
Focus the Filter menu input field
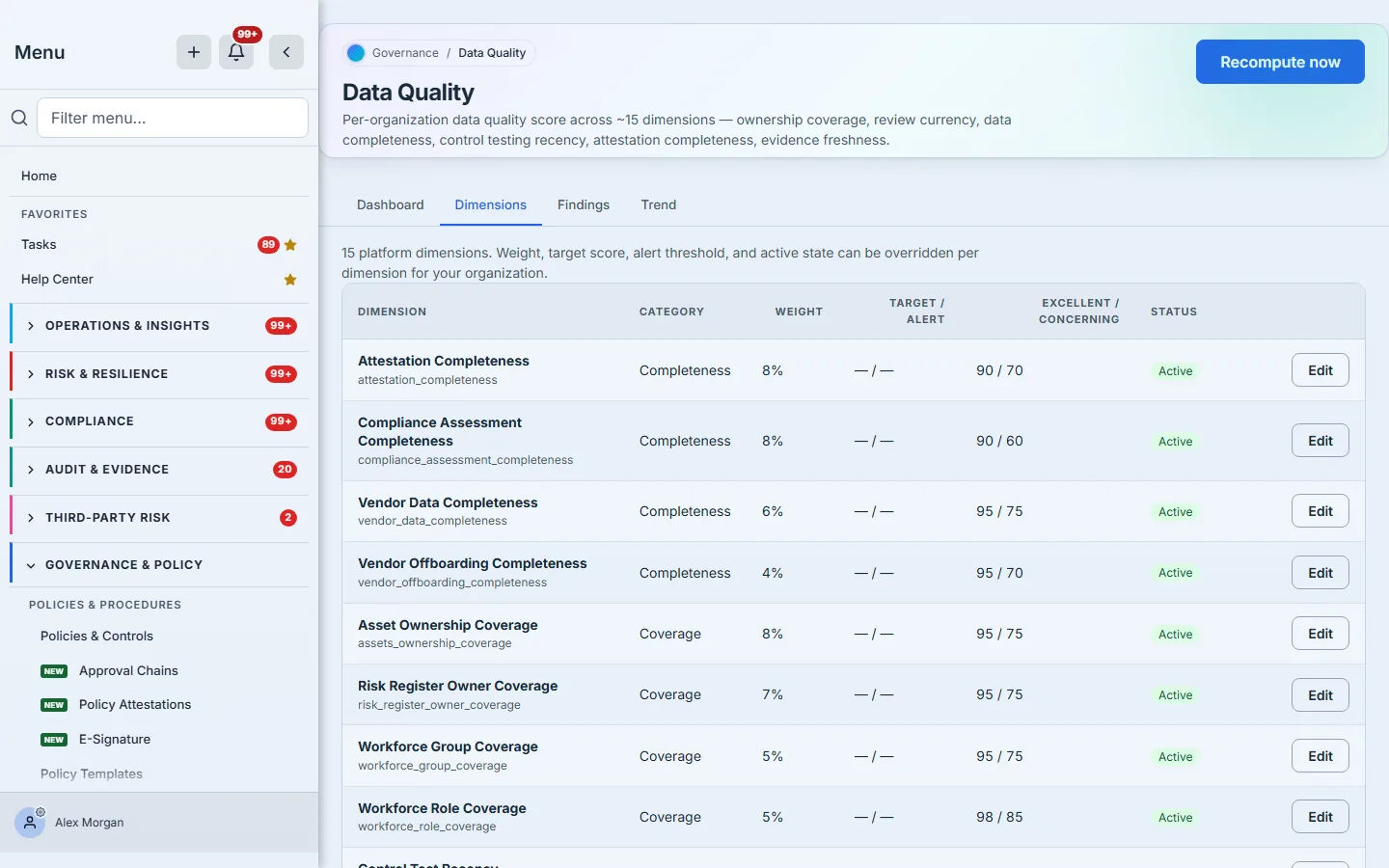(x=173, y=118)
